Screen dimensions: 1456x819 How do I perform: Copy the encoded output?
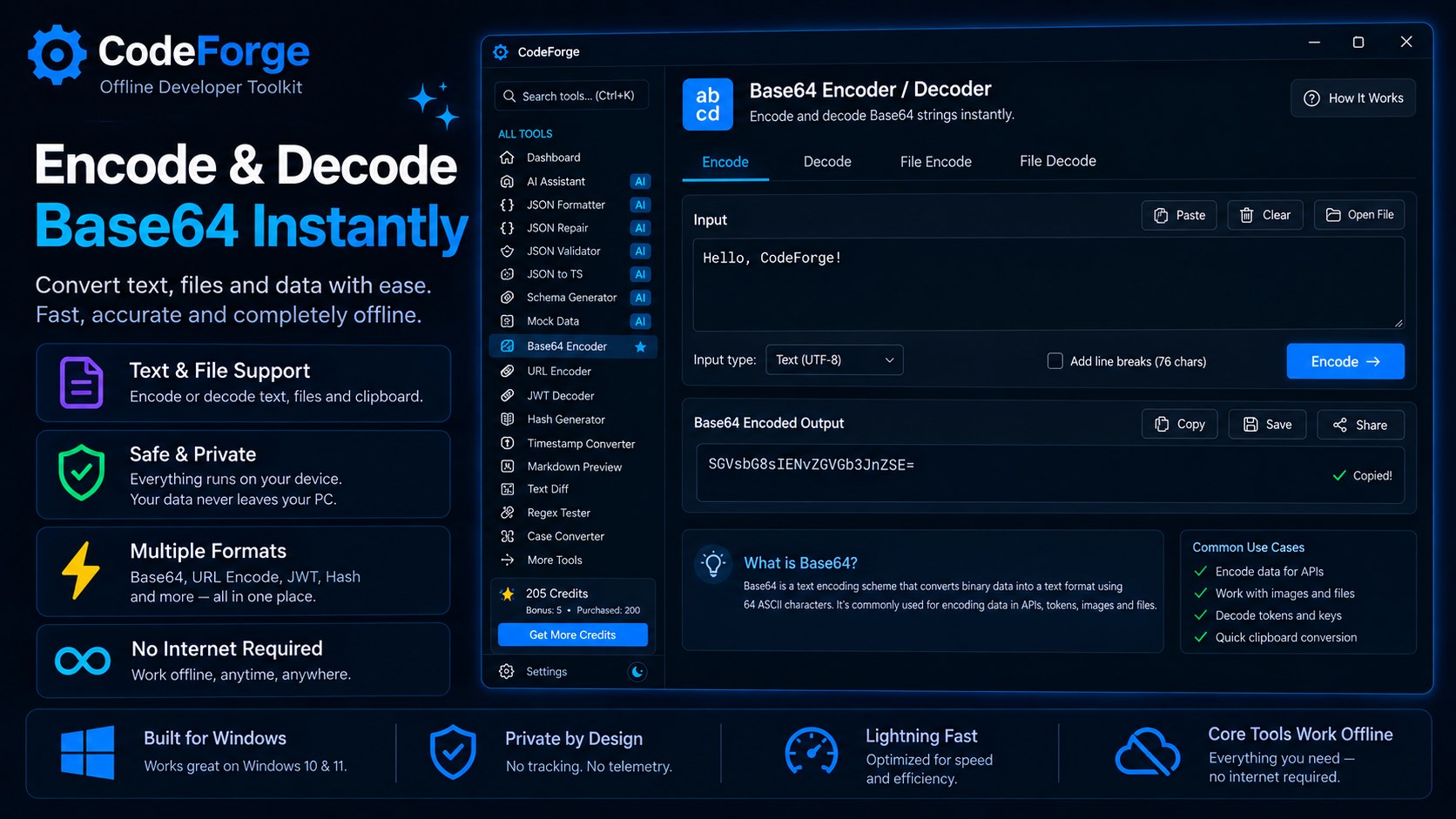[x=1179, y=424]
